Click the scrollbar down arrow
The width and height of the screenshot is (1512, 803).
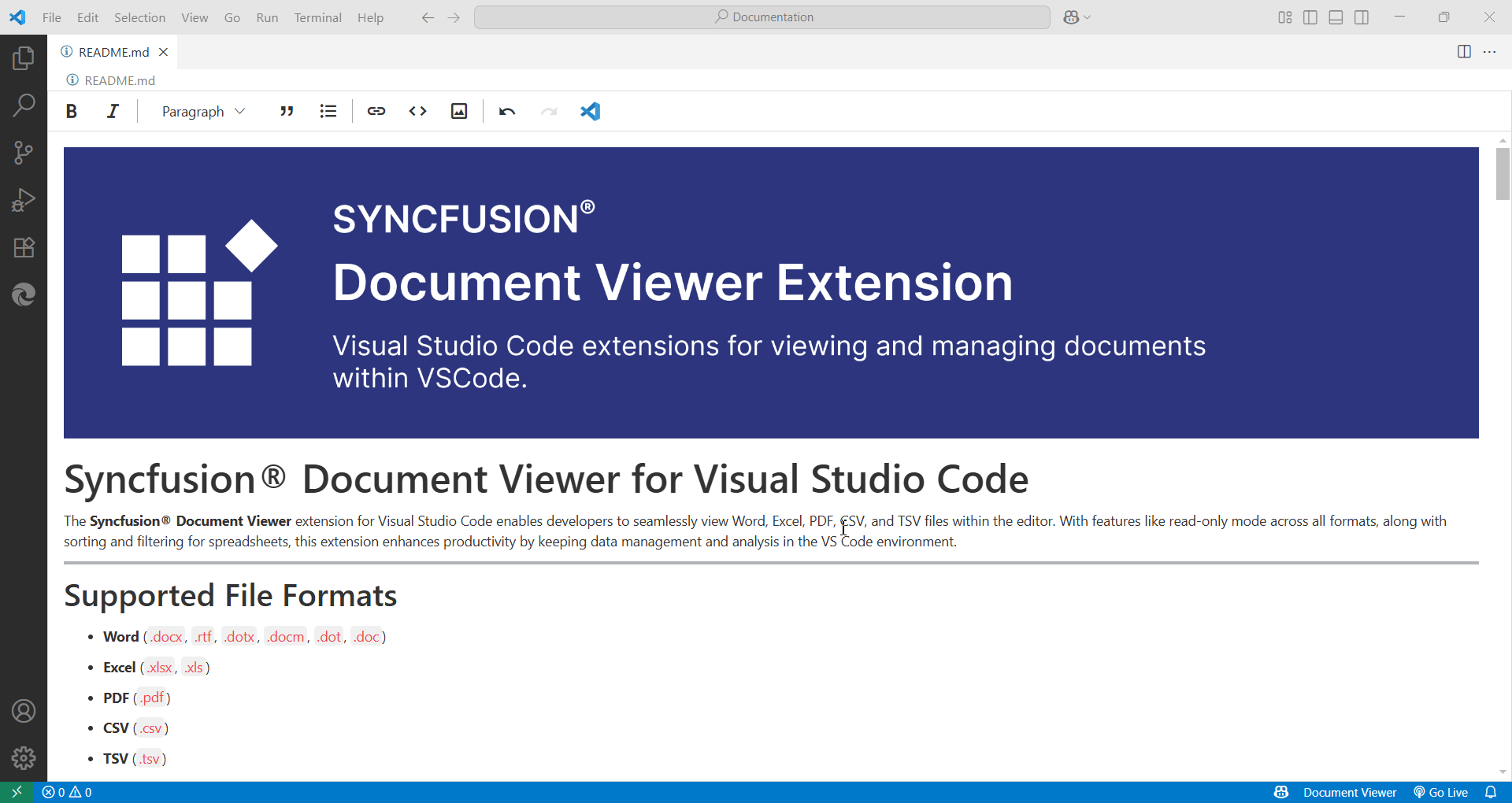pyautogui.click(x=1503, y=772)
